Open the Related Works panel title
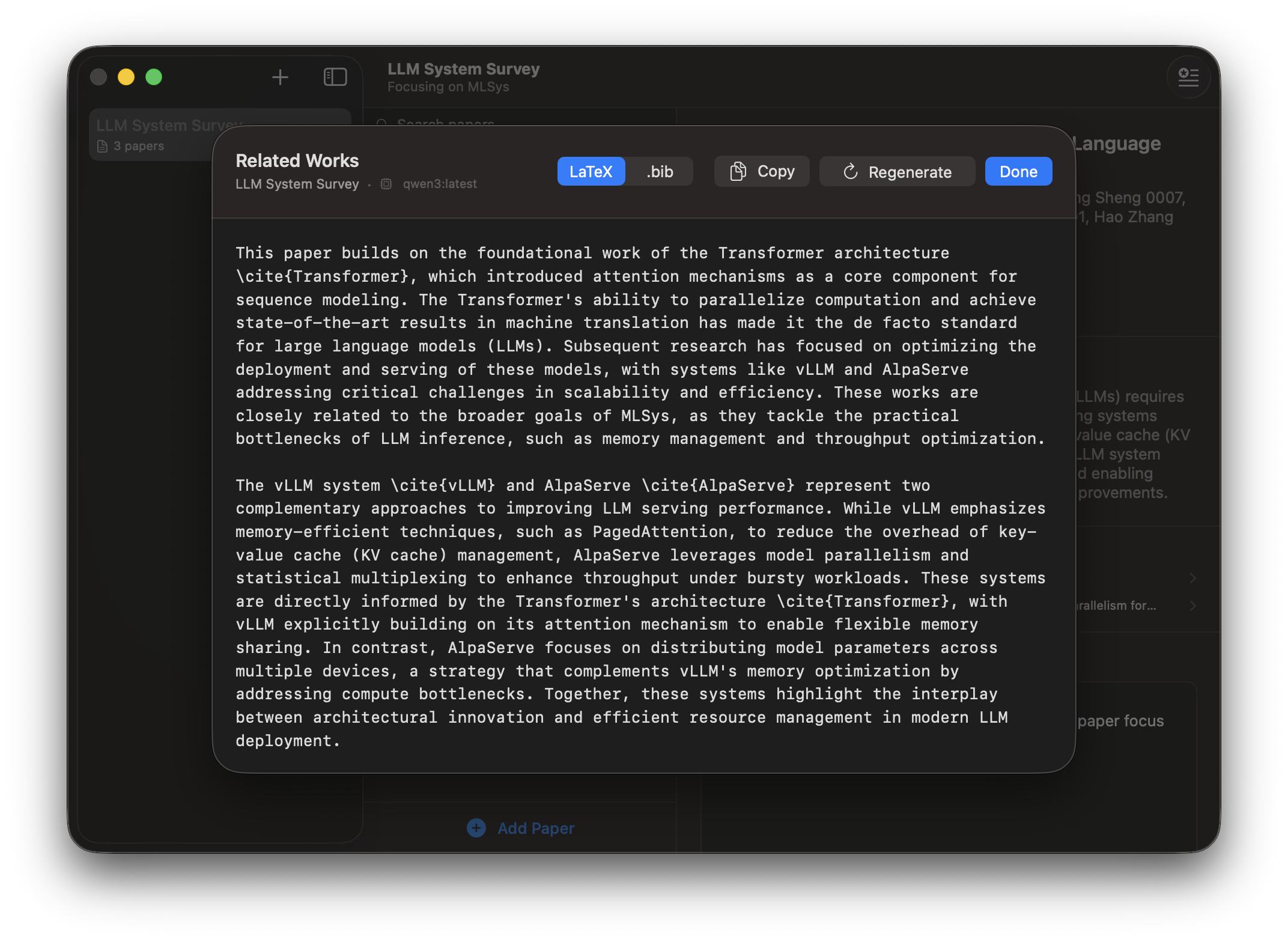This screenshot has height=942, width=1288. tap(297, 160)
